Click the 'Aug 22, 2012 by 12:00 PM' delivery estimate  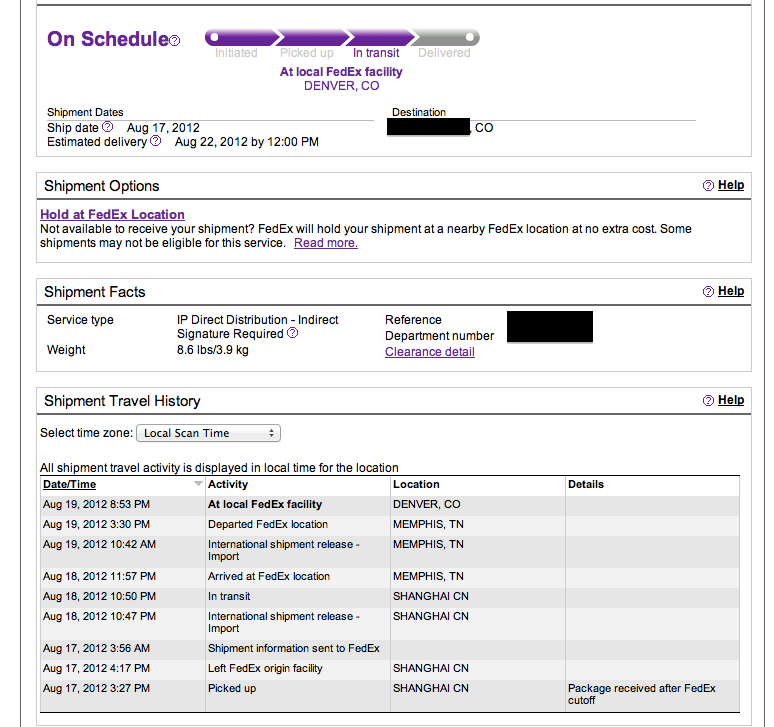[x=247, y=142]
